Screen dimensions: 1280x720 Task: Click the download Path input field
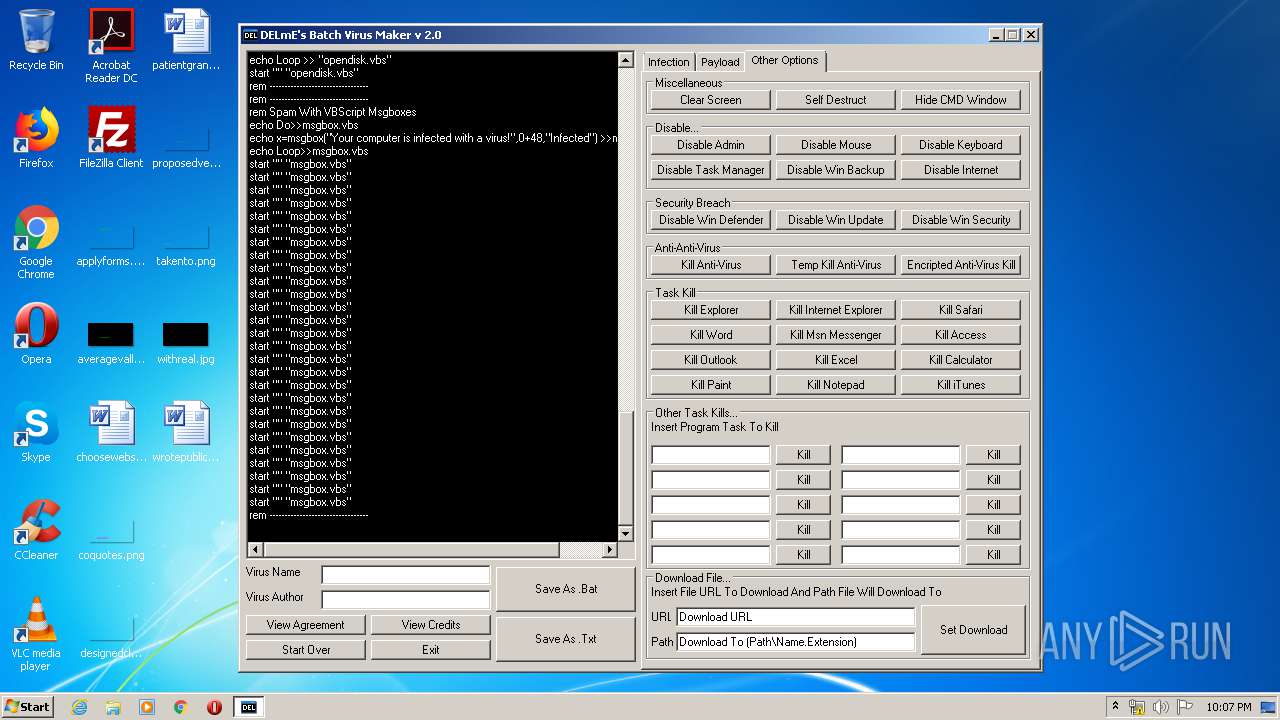click(x=796, y=642)
